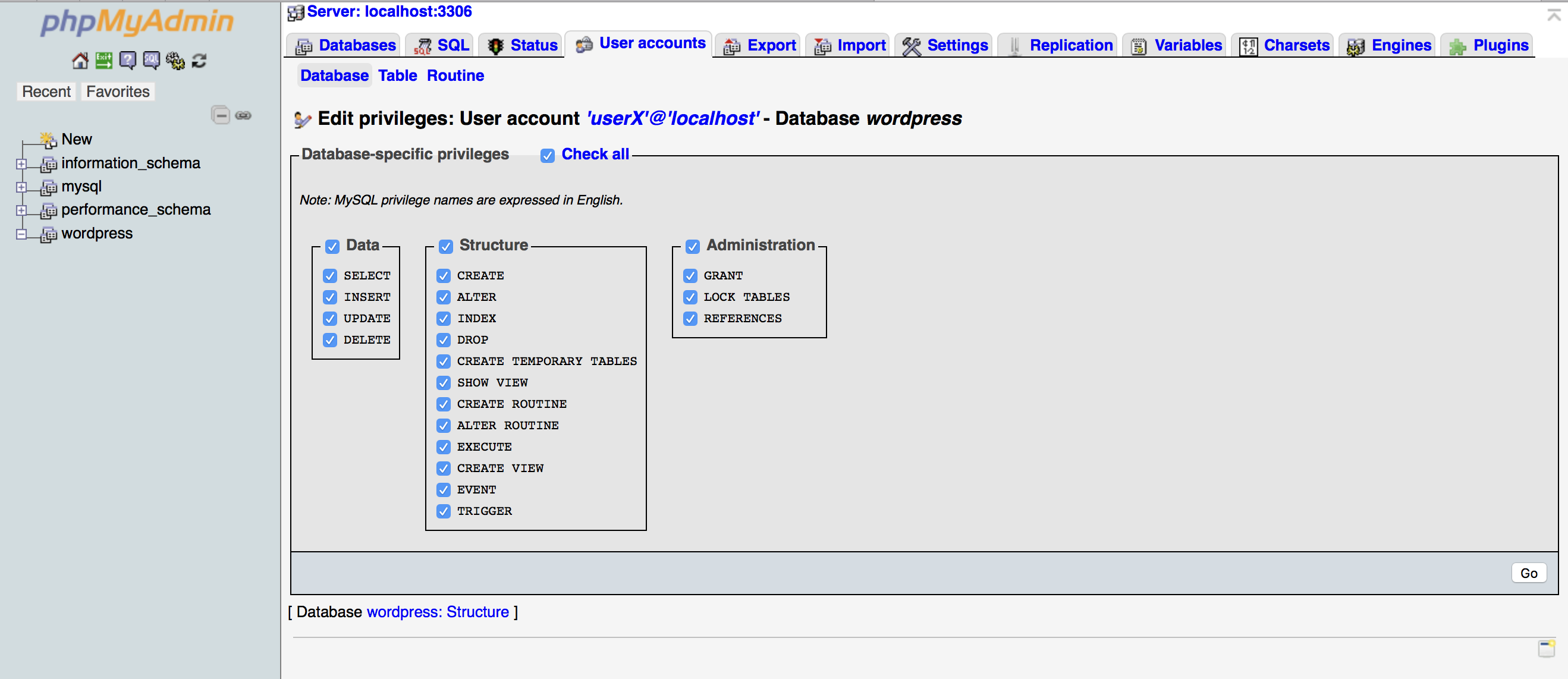
Task: Open phpMyAdmin documentation question mark icon
Action: coord(127,60)
